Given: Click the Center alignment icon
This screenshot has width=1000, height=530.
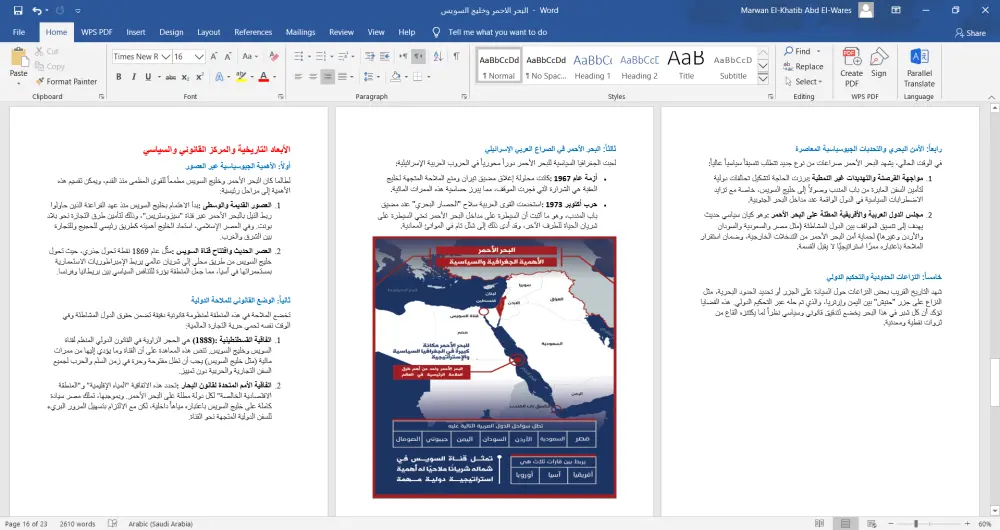Looking at the screenshot, I should pos(312,77).
